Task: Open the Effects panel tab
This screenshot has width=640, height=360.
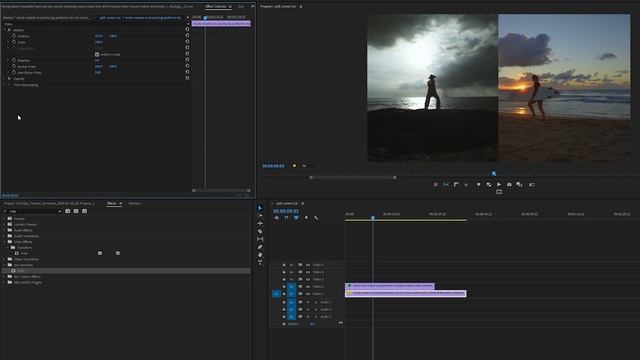Action: [x=111, y=203]
